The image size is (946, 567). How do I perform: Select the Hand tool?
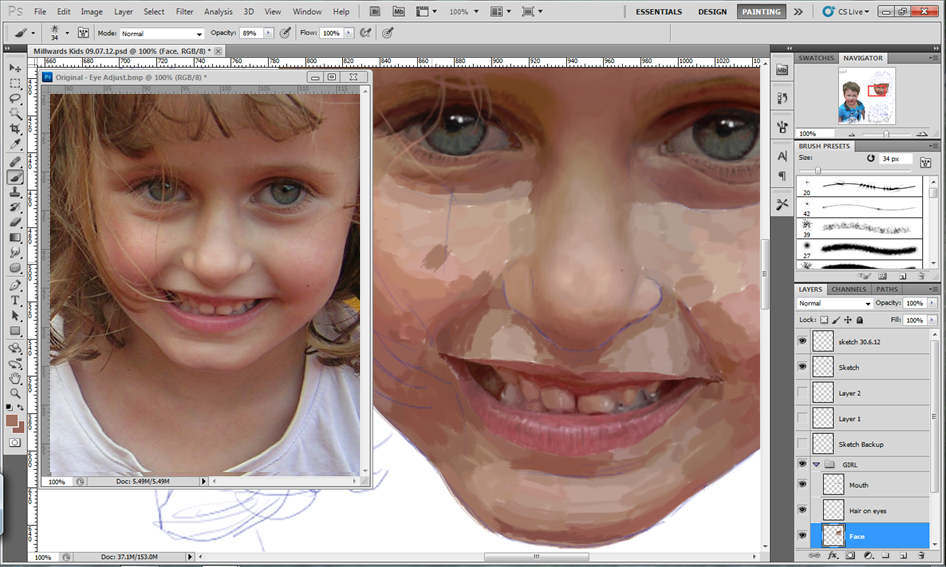pos(15,379)
